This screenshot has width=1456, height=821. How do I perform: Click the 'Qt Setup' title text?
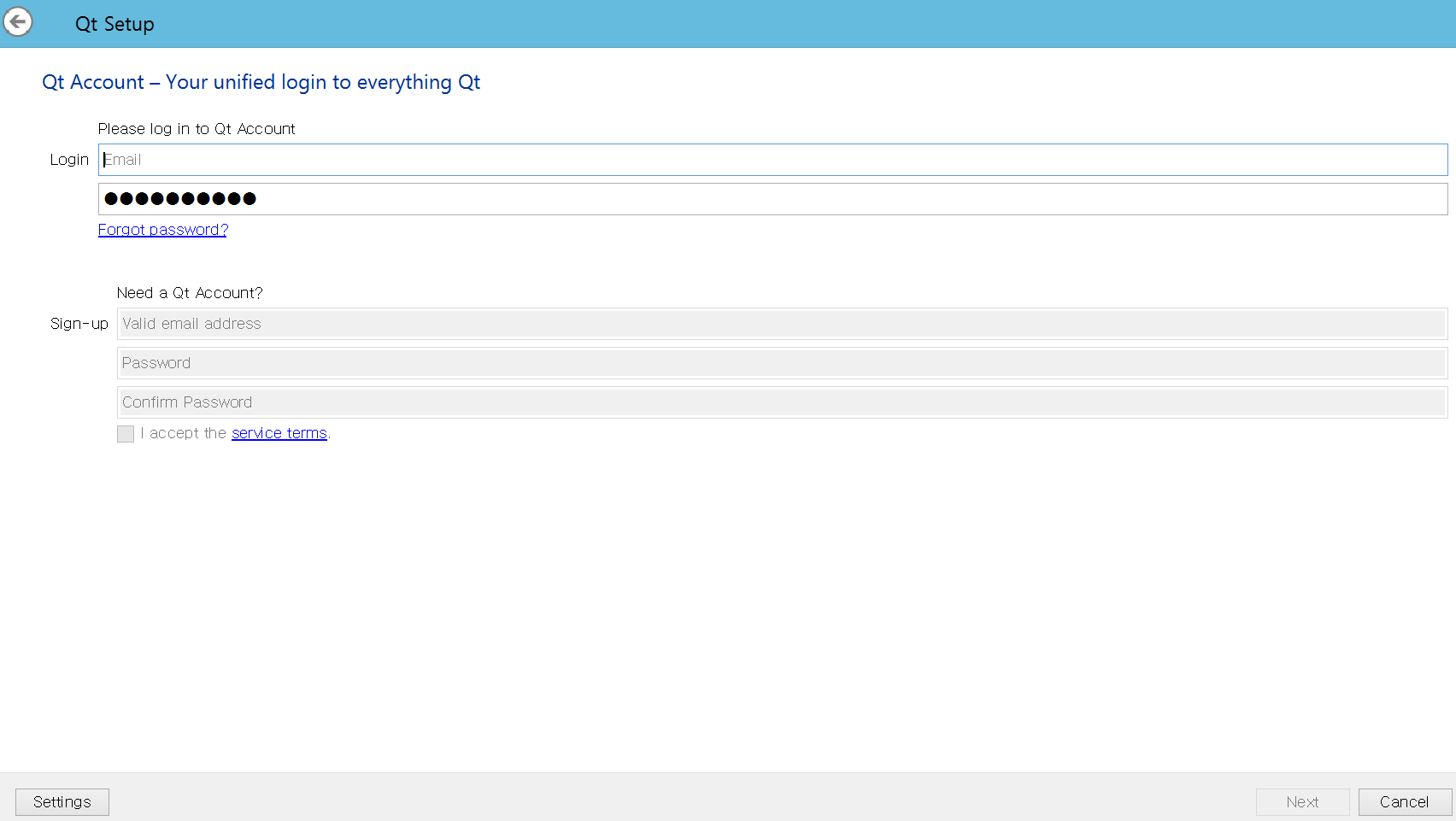(114, 24)
